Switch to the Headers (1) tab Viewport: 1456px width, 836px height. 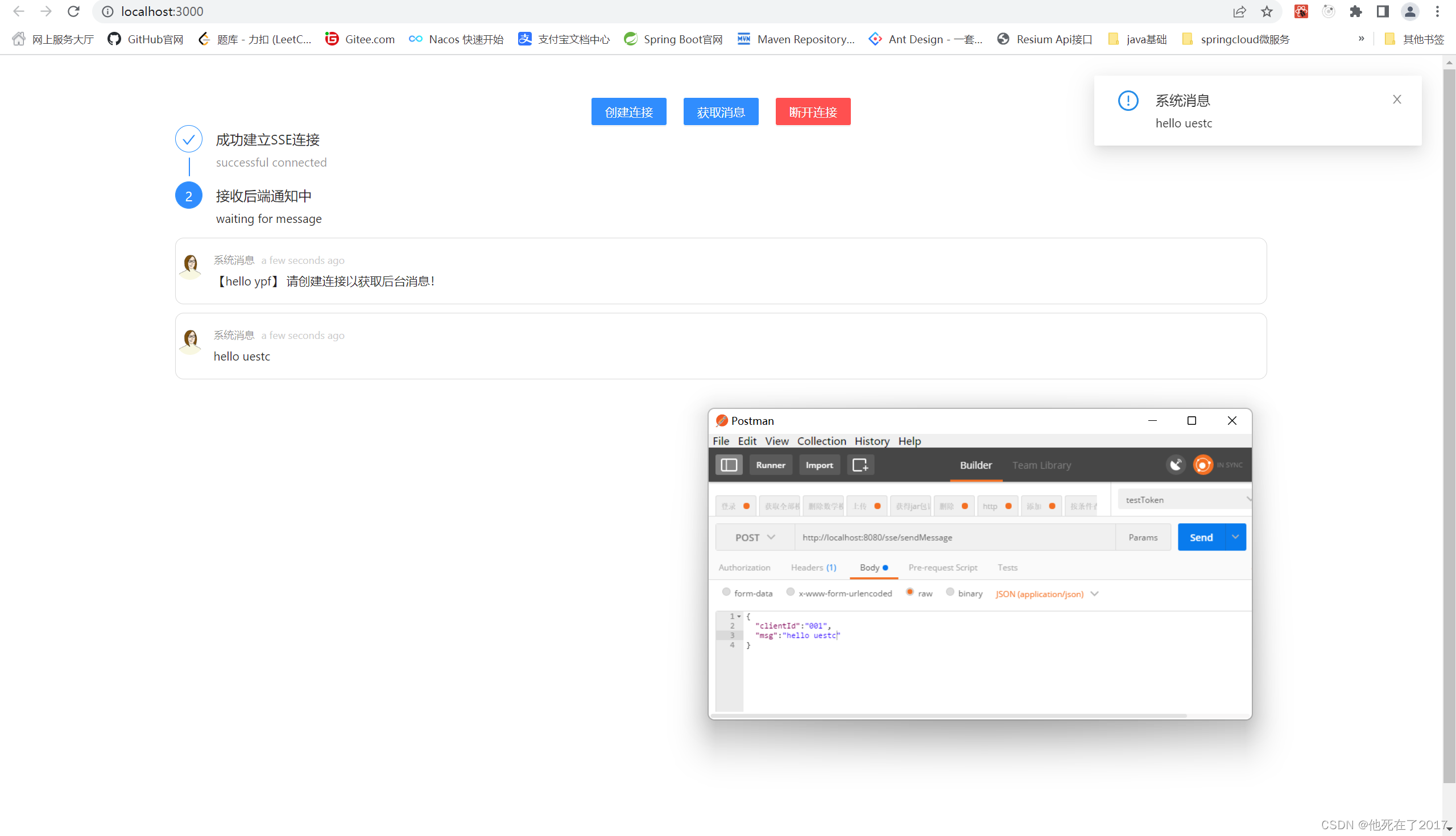(813, 568)
